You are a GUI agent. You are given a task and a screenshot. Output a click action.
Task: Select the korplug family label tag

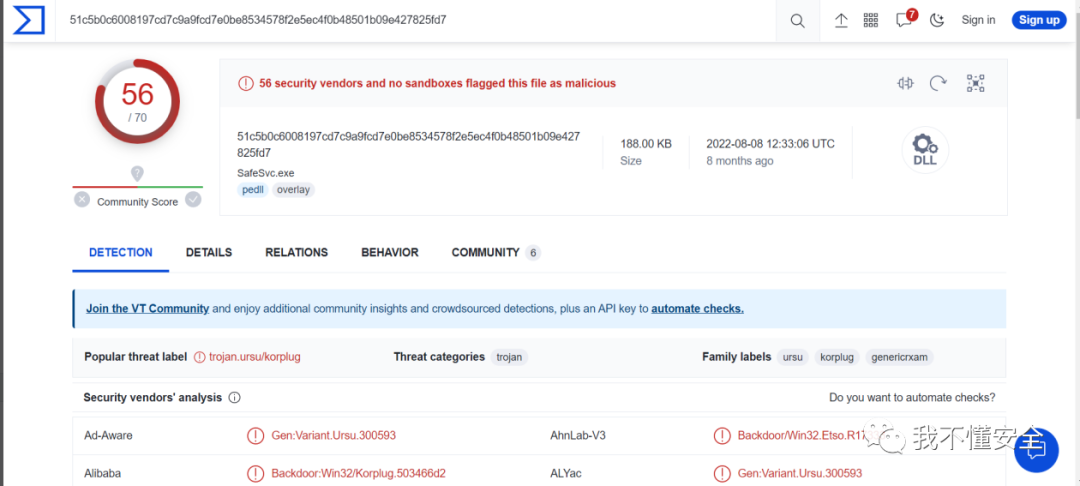pos(838,357)
